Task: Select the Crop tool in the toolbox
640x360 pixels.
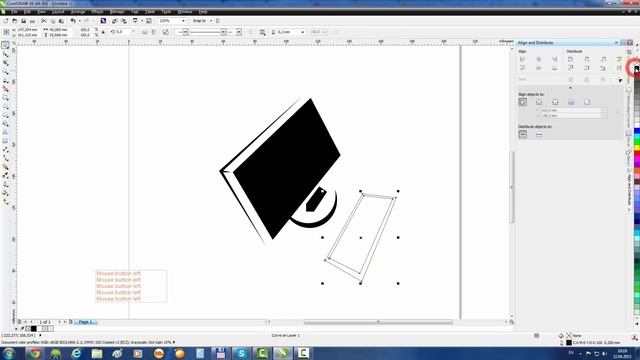Action: [5, 63]
